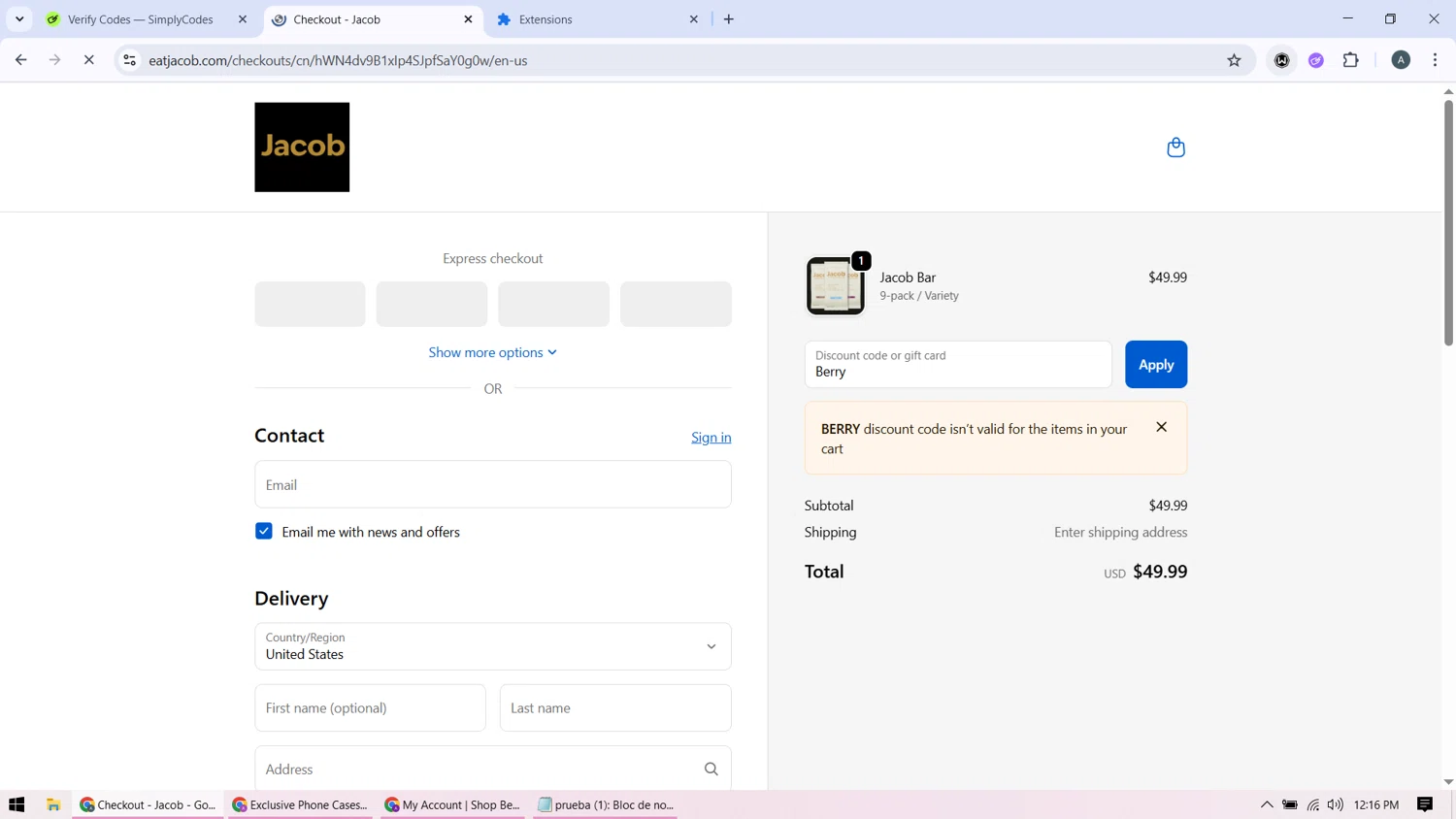View site information for eatjacob.com

129,60
